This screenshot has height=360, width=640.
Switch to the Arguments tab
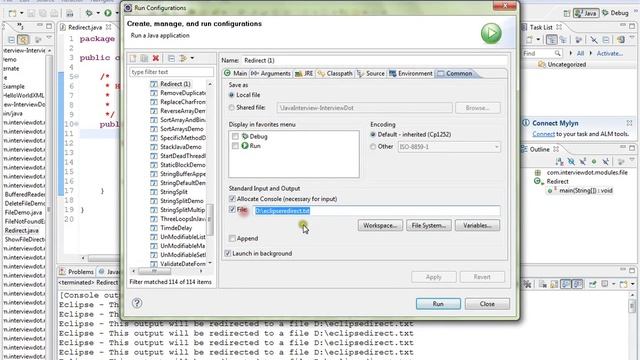pos(271,73)
